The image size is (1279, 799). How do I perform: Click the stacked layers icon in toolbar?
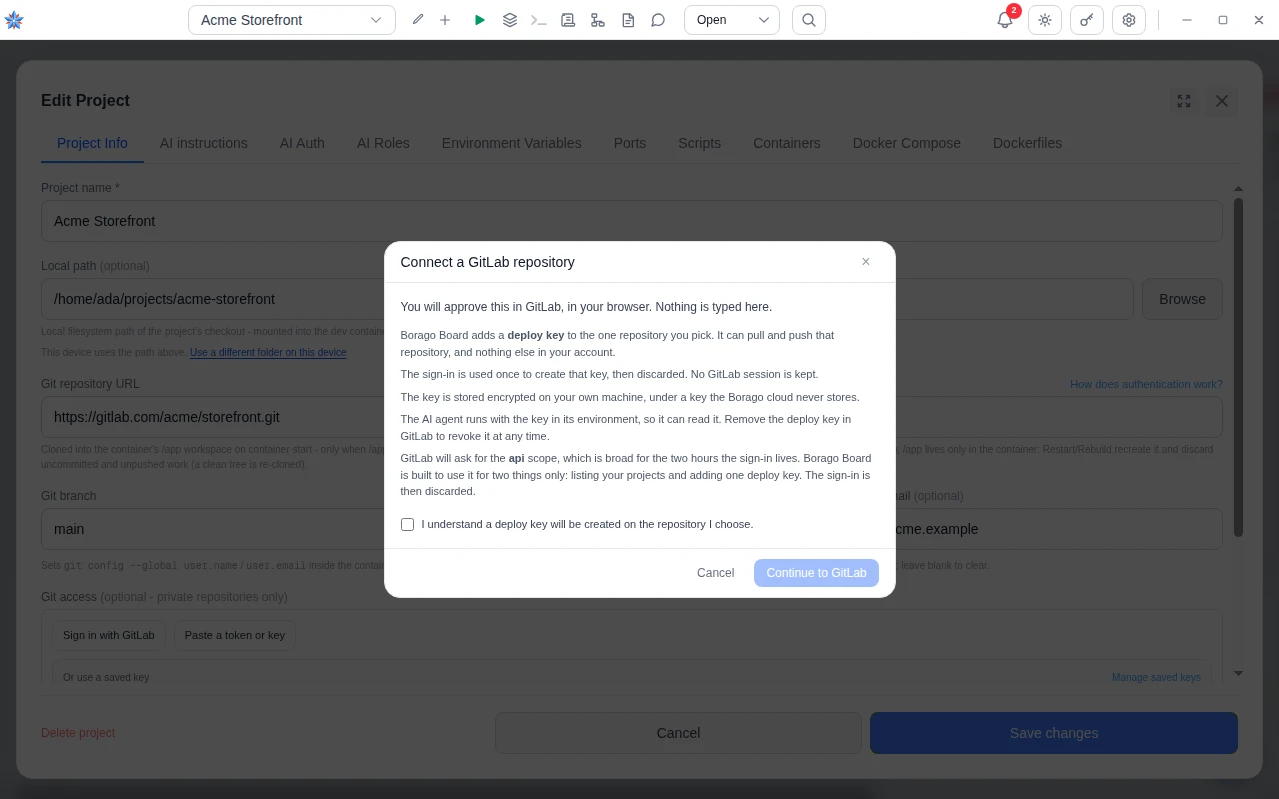click(x=510, y=20)
